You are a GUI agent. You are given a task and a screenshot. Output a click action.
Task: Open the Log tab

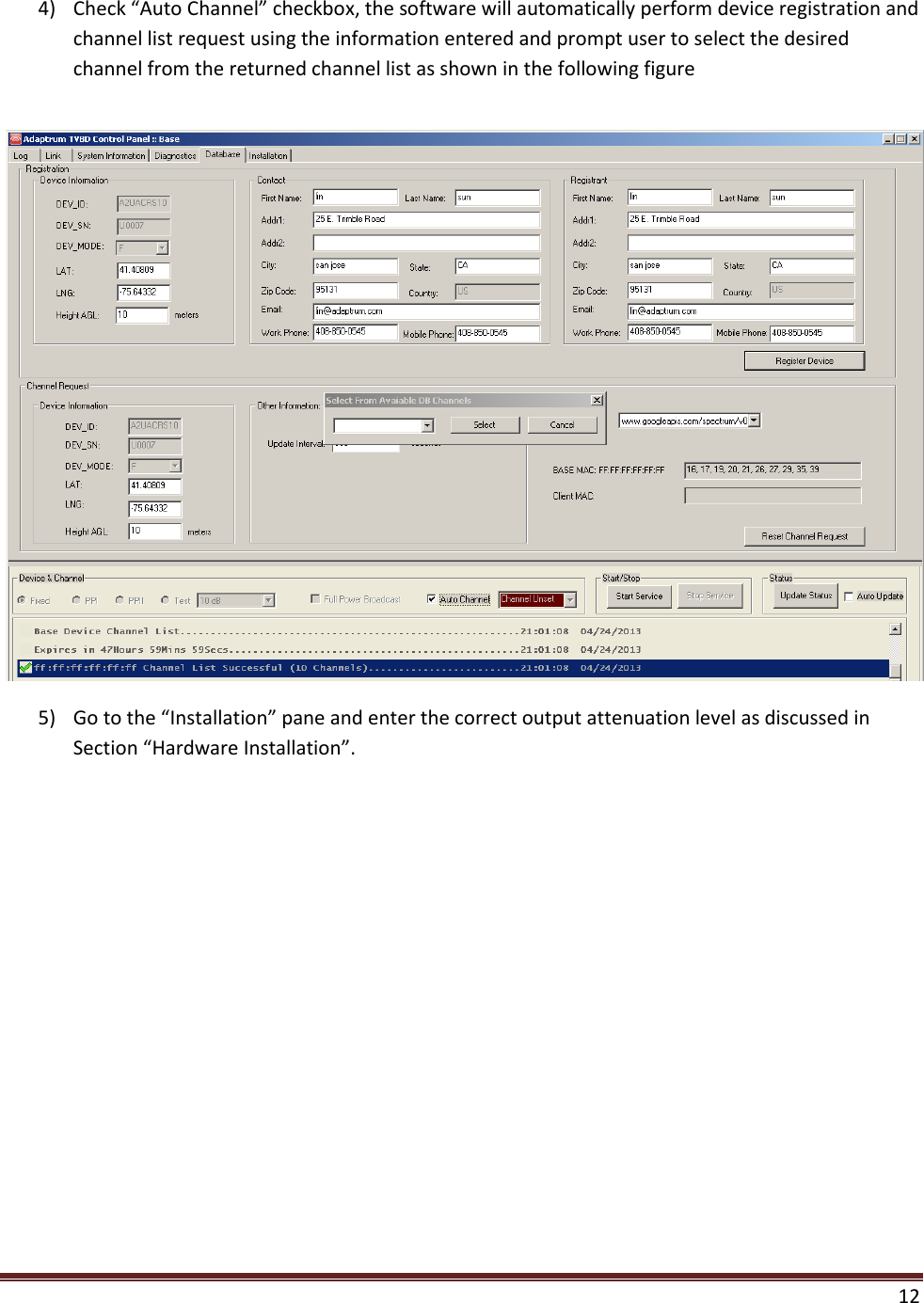[22, 156]
